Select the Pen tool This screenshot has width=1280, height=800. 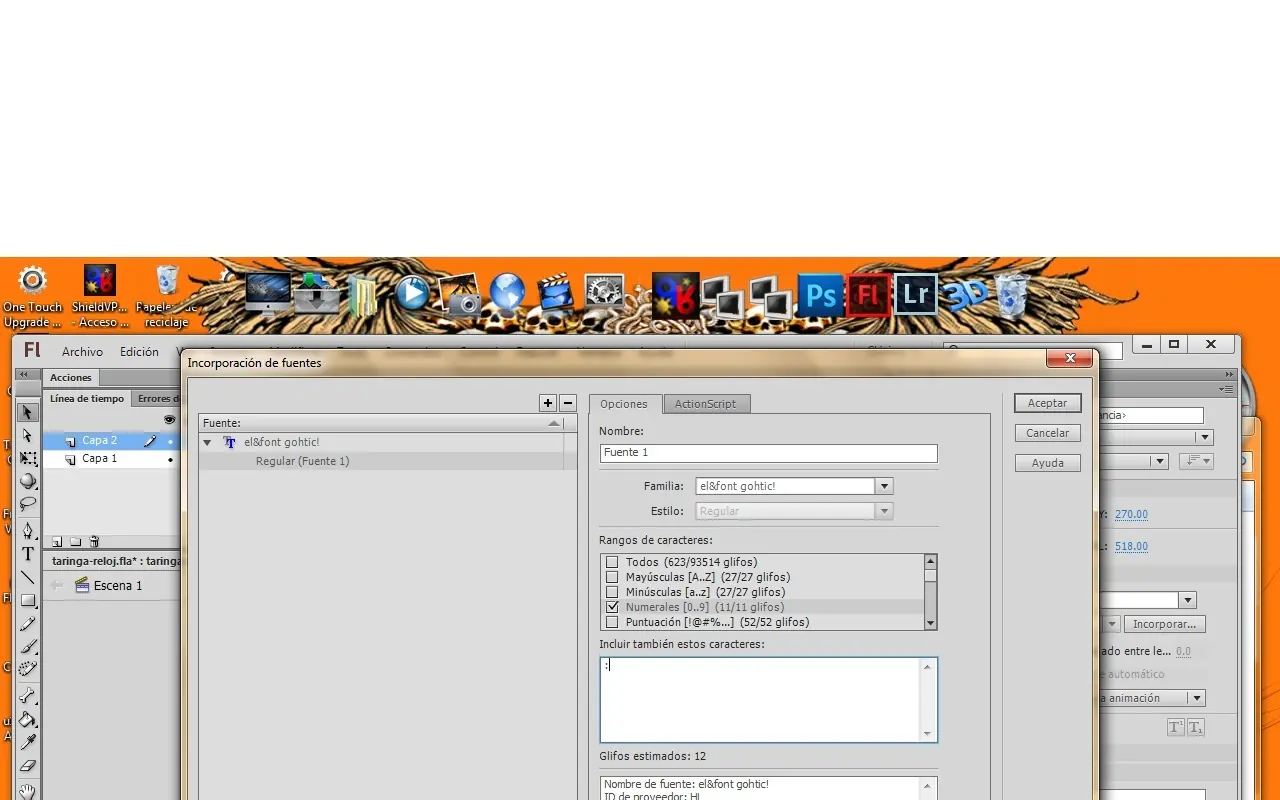[x=28, y=530]
